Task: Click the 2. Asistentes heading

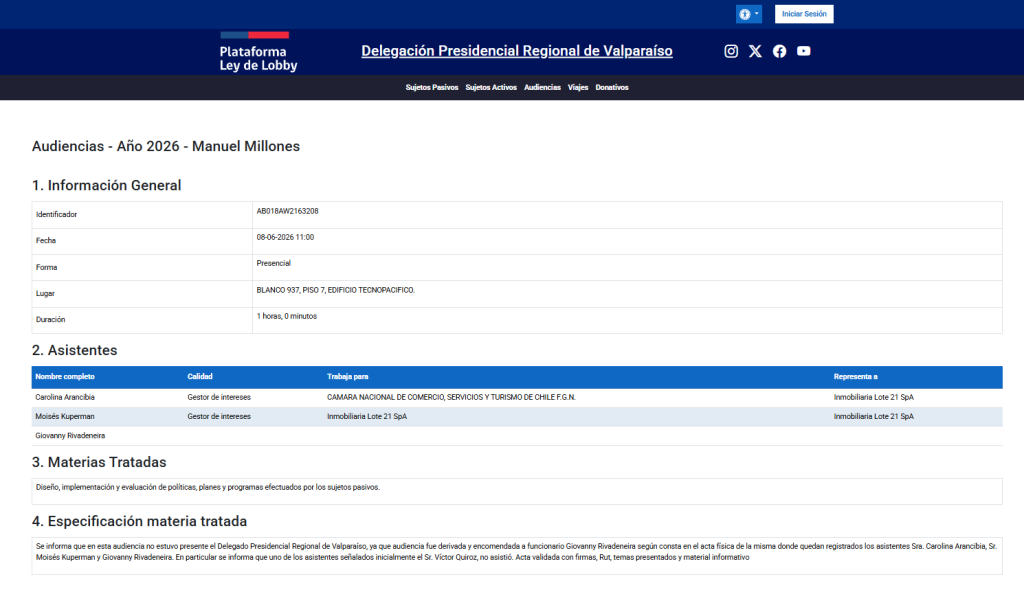Action: tap(74, 350)
